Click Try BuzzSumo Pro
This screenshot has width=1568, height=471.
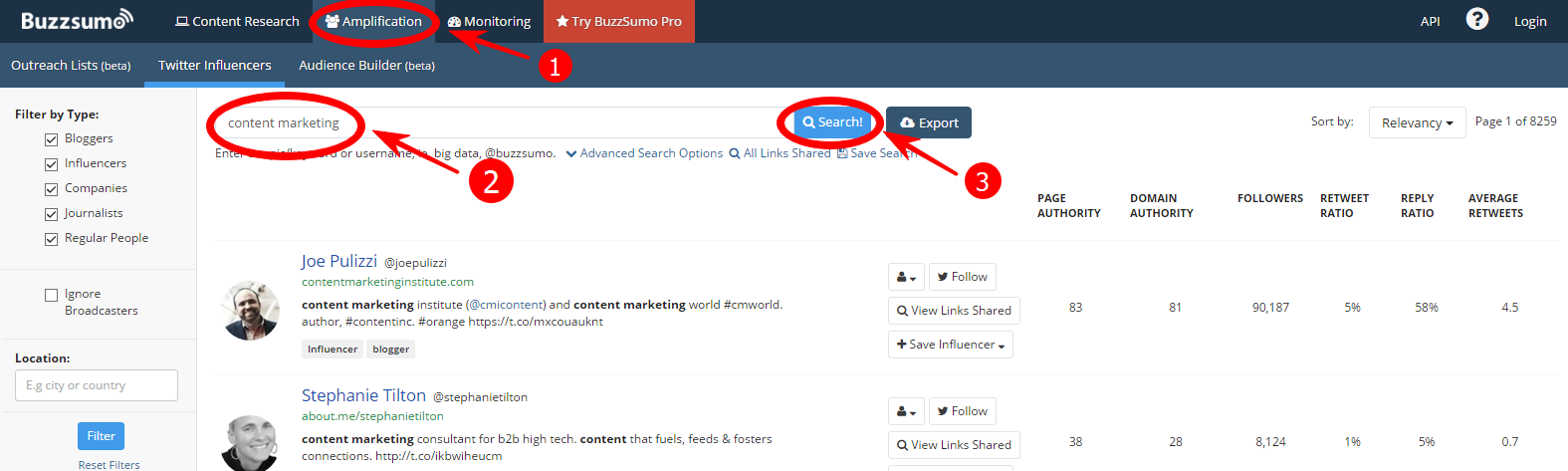619,21
